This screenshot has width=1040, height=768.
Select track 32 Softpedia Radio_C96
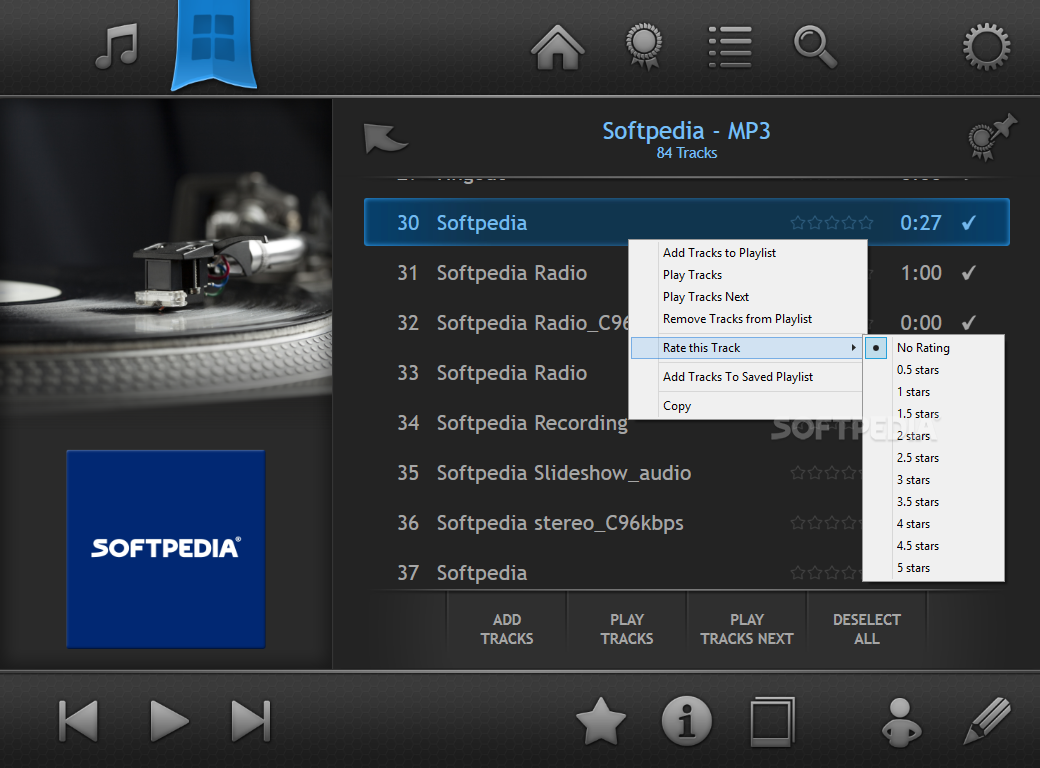click(x=512, y=323)
